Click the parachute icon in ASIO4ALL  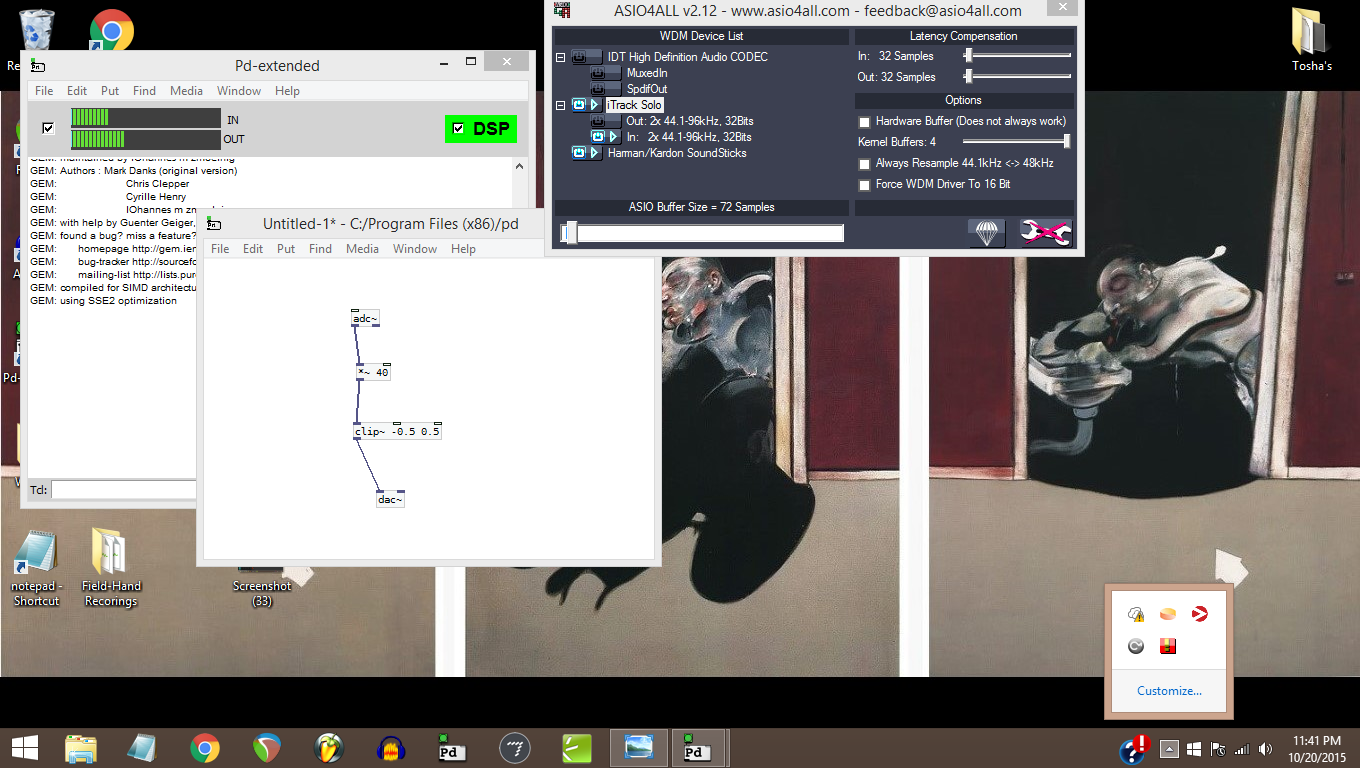pos(987,233)
